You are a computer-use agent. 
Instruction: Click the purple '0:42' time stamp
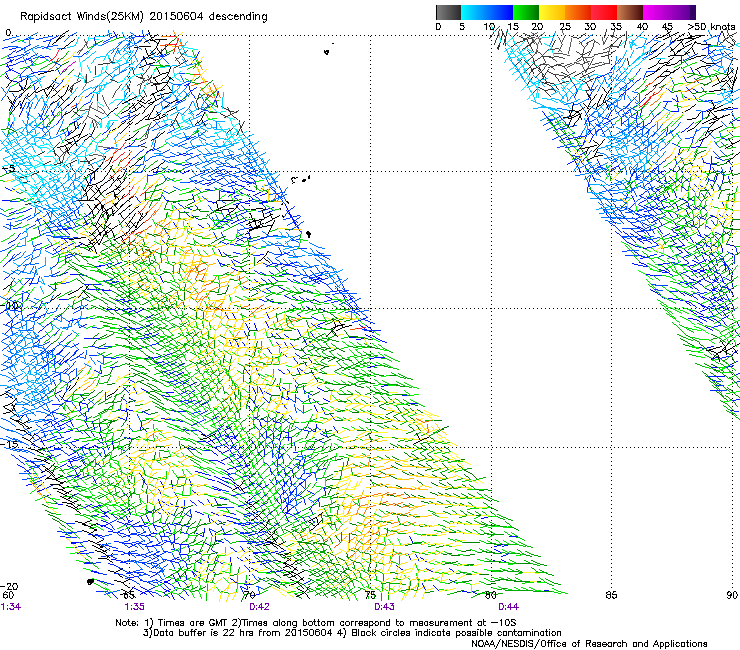(x=260, y=607)
